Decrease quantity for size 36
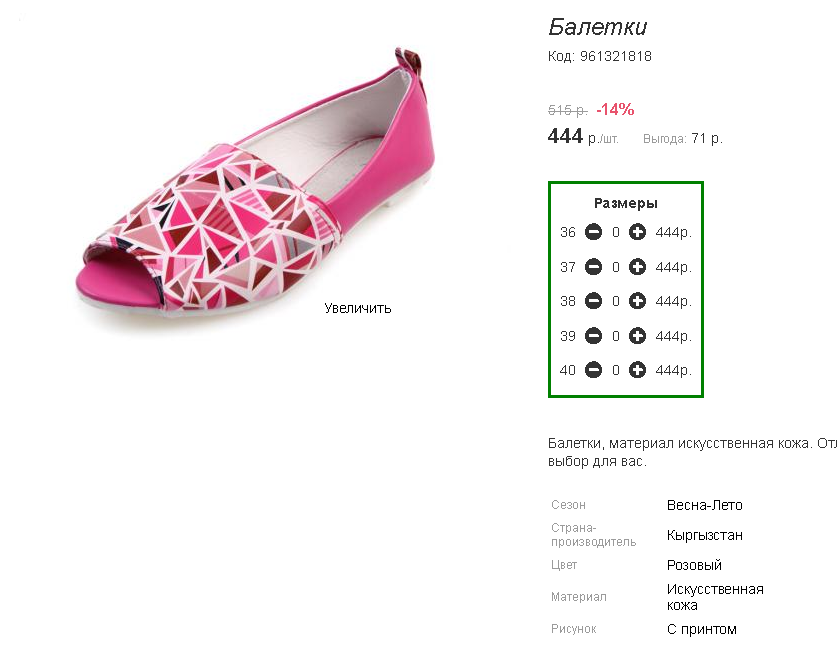 click(x=593, y=232)
